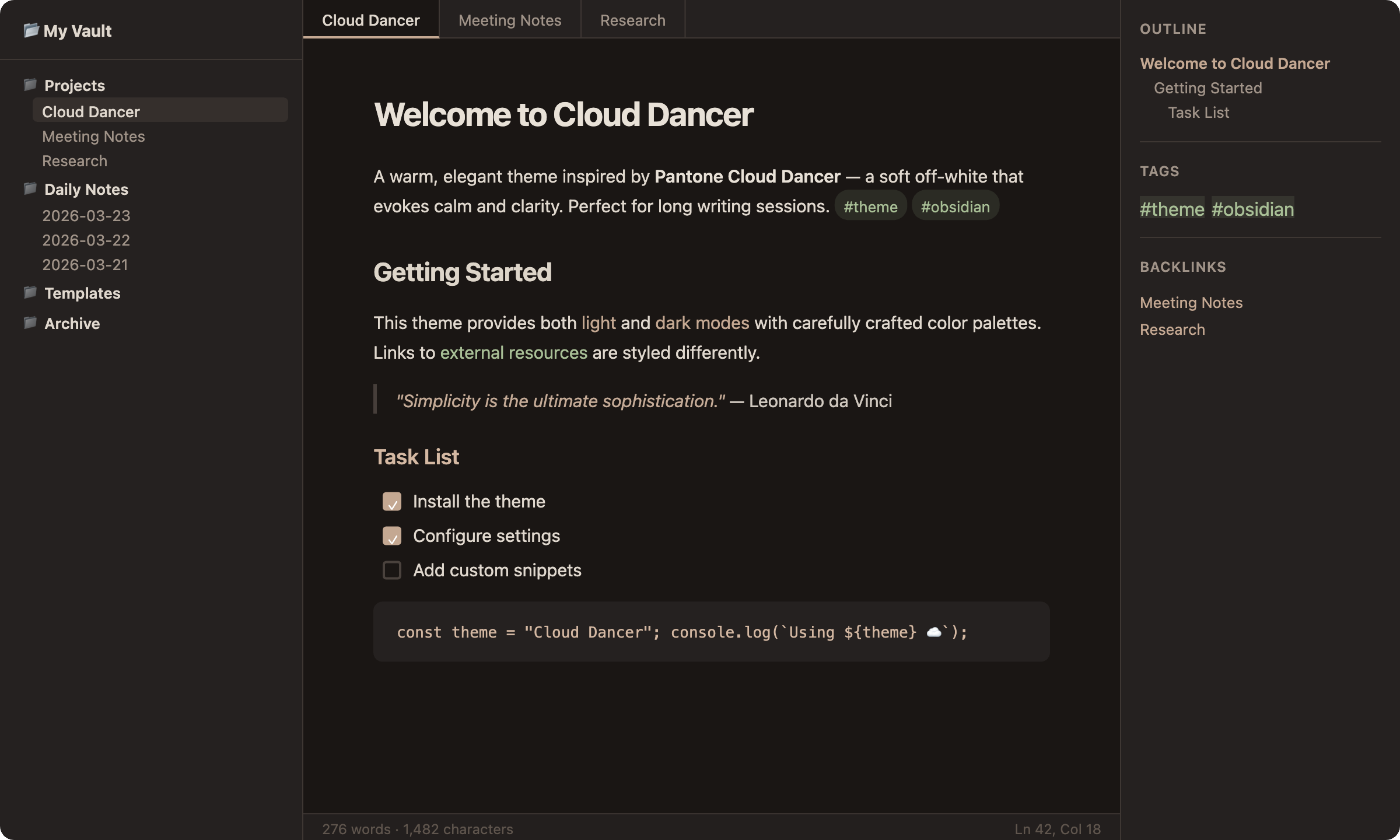The height and width of the screenshot is (840, 1400).
Task: Click the OUTLINE panel header
Action: (1173, 29)
